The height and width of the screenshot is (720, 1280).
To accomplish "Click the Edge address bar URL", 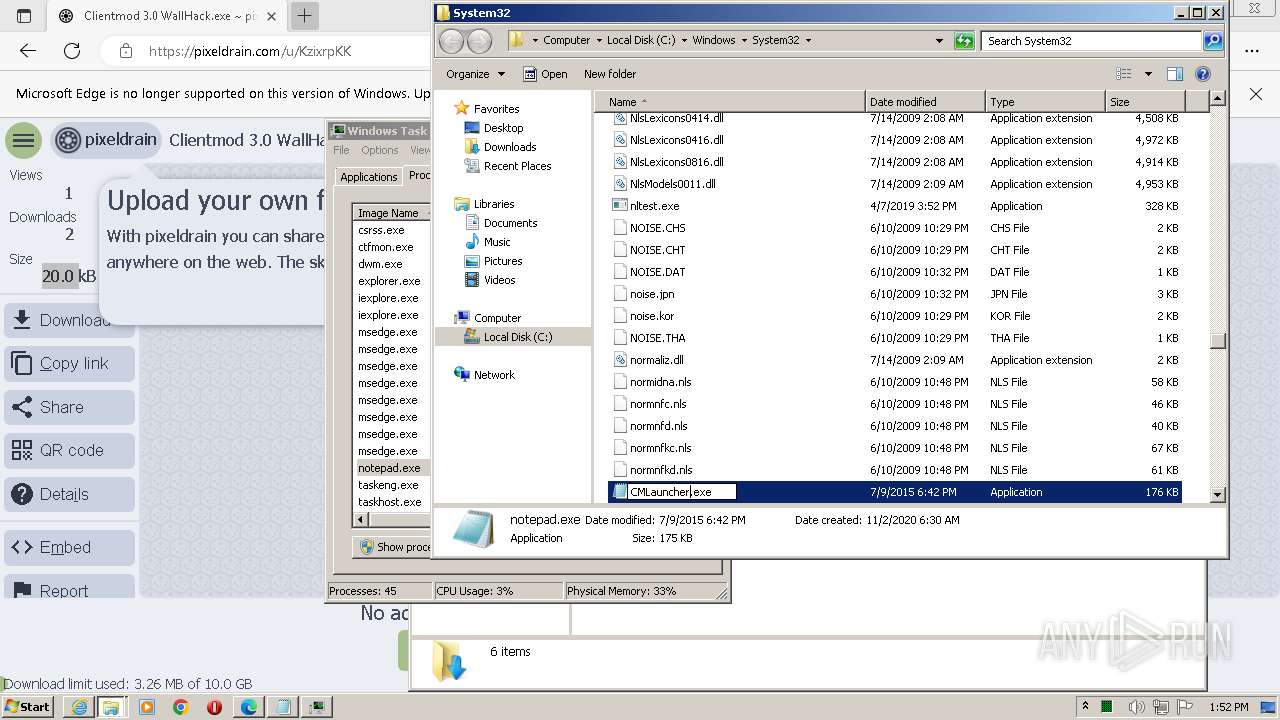I will 250,51.
